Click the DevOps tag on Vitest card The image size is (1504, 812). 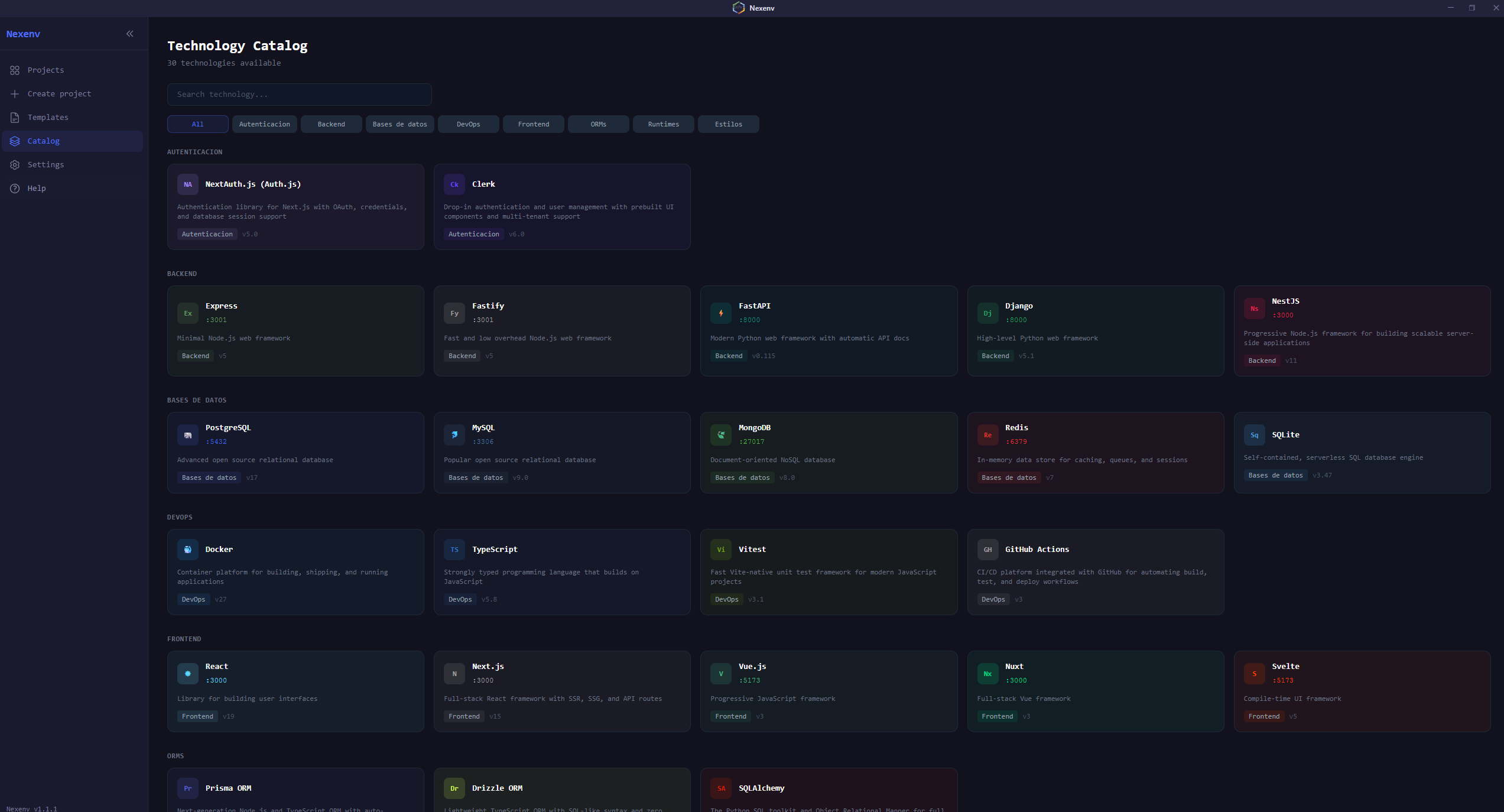[727, 599]
